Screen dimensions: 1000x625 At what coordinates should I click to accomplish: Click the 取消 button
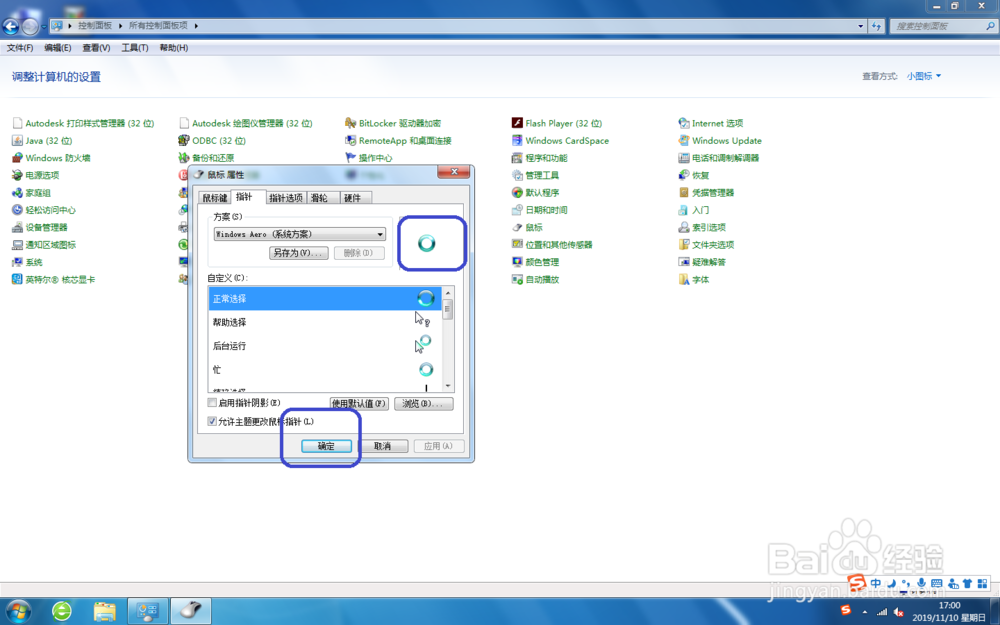(x=383, y=446)
